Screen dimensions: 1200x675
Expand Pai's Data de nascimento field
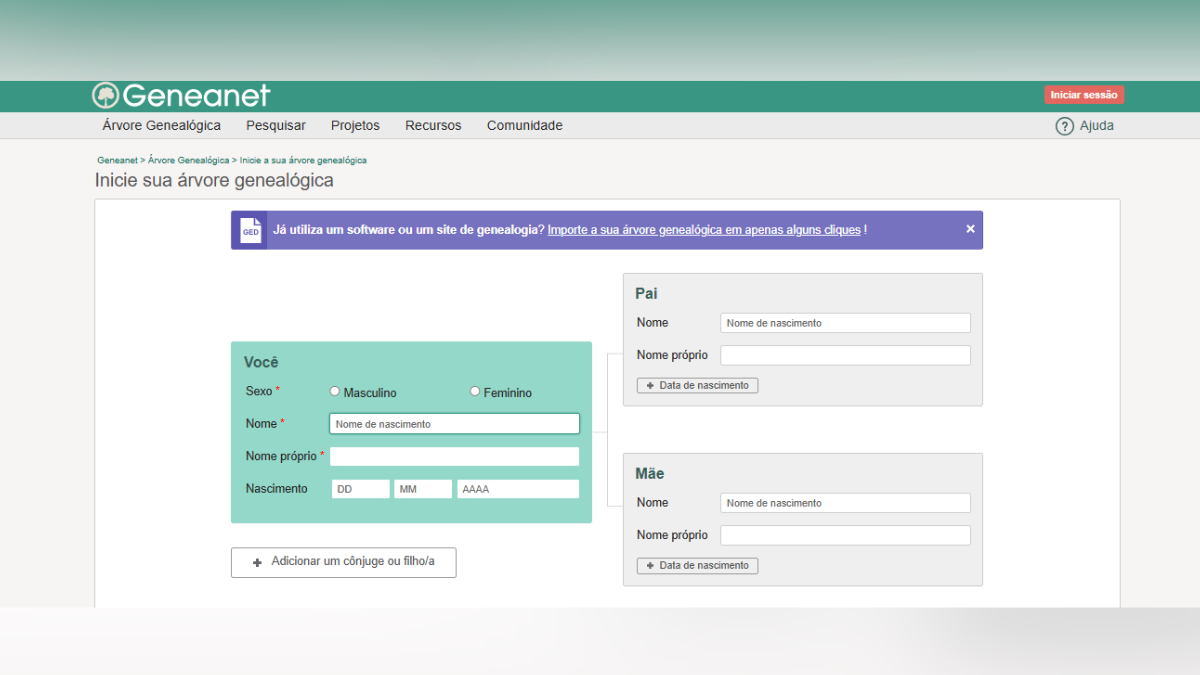[x=697, y=385]
